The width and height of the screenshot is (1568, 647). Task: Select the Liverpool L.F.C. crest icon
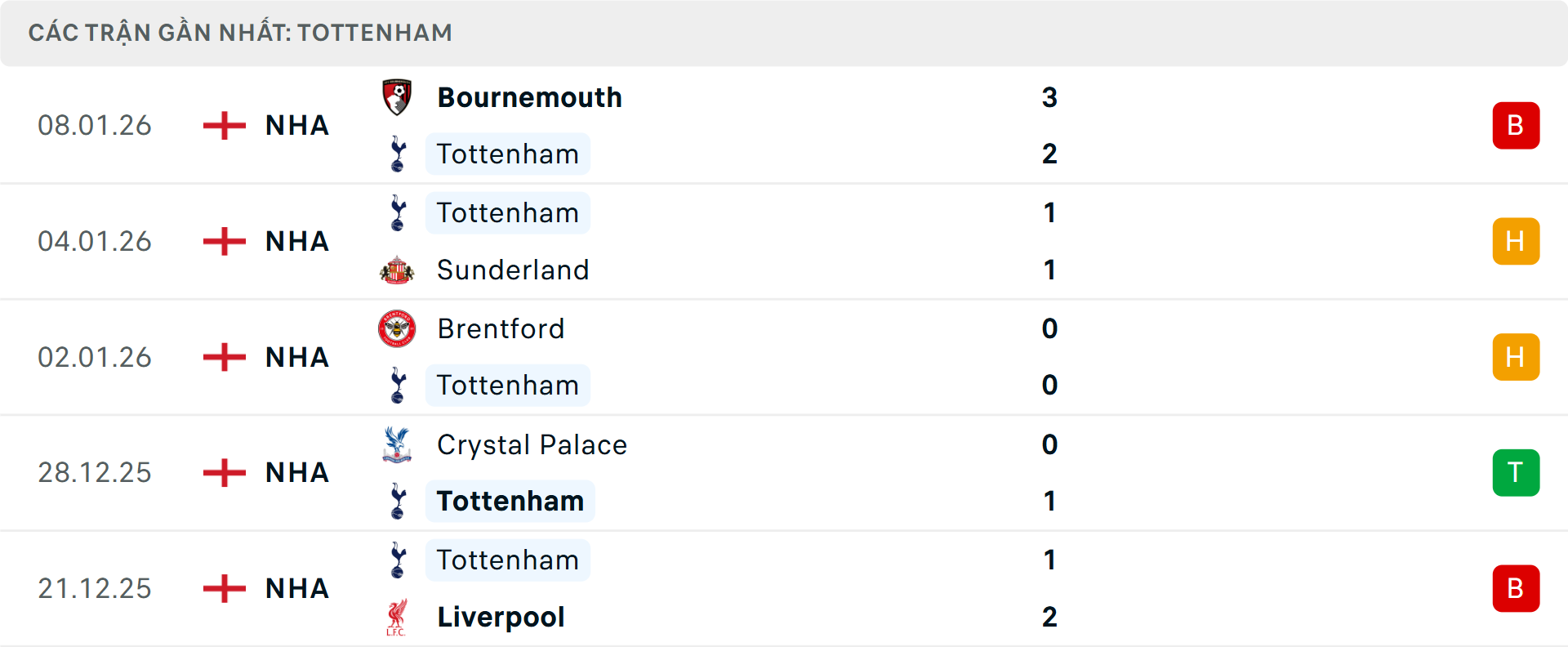(398, 617)
